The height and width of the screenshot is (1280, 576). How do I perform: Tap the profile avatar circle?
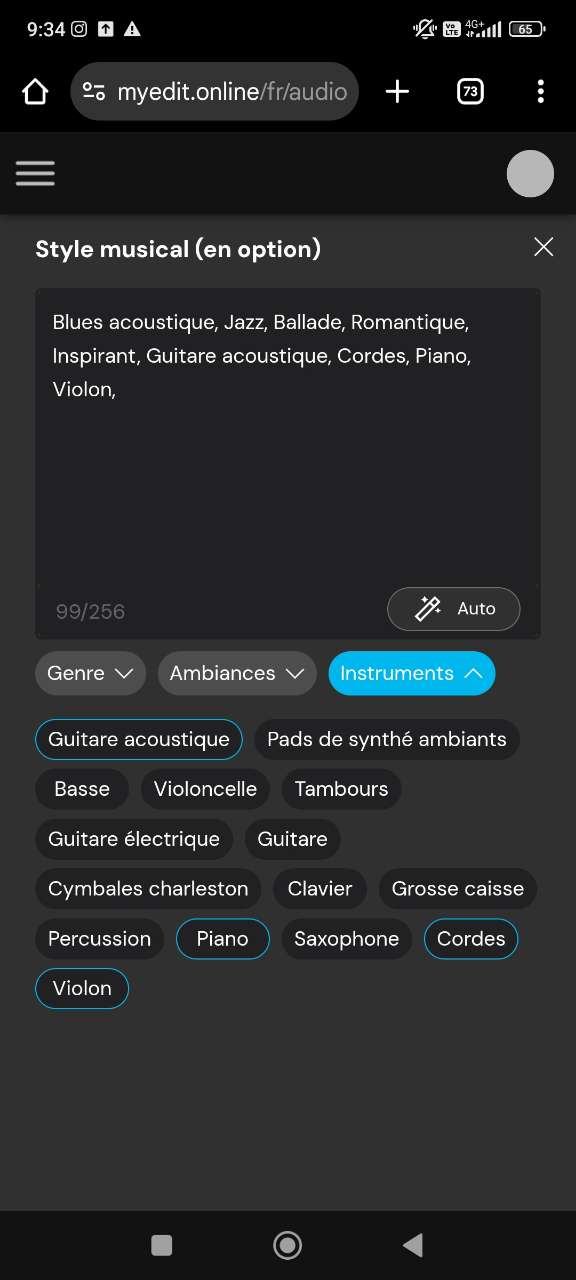coord(529,173)
